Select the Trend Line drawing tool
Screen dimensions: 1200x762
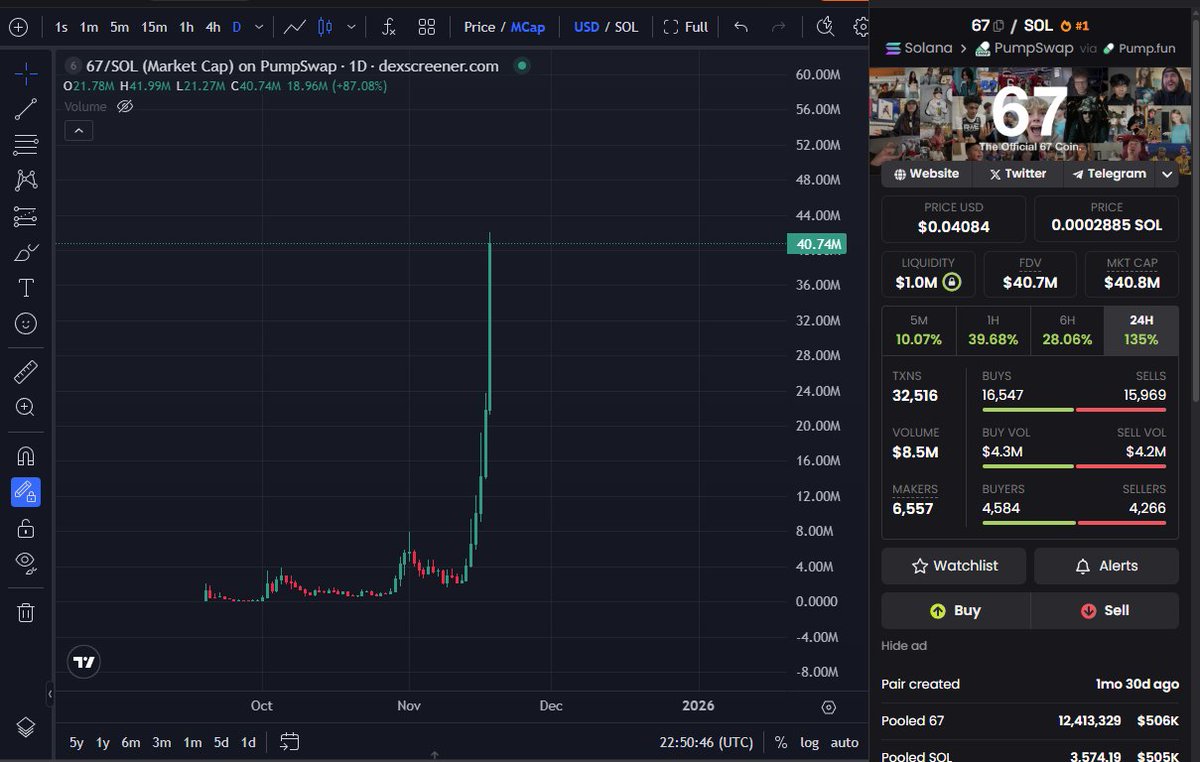[x=27, y=108]
